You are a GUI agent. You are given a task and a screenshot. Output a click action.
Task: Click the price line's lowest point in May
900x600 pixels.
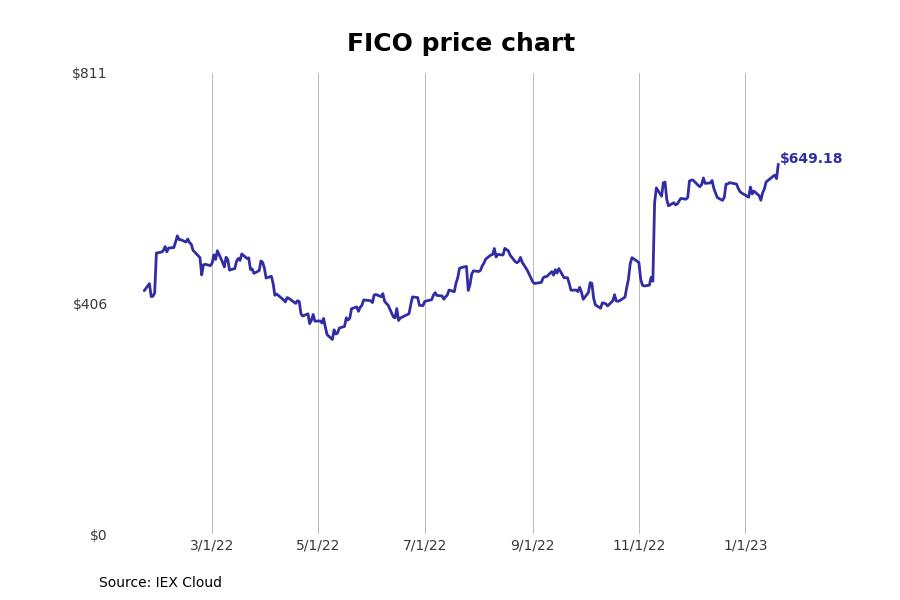[x=332, y=339]
